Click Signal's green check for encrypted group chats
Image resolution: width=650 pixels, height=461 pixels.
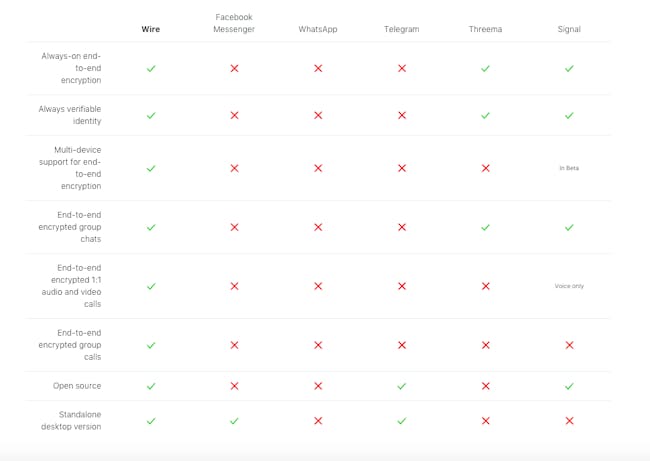pos(569,227)
